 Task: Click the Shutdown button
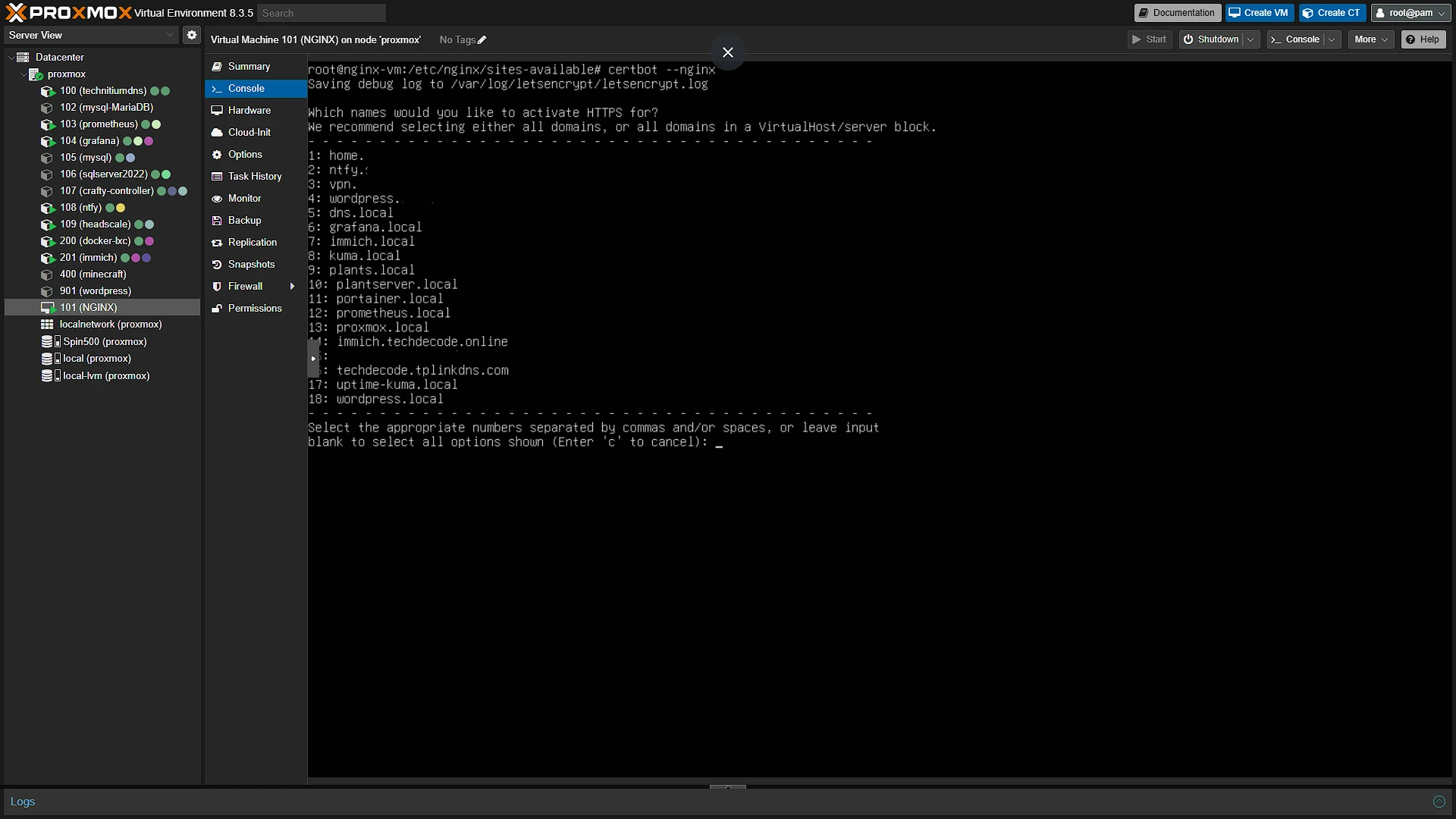click(1211, 39)
